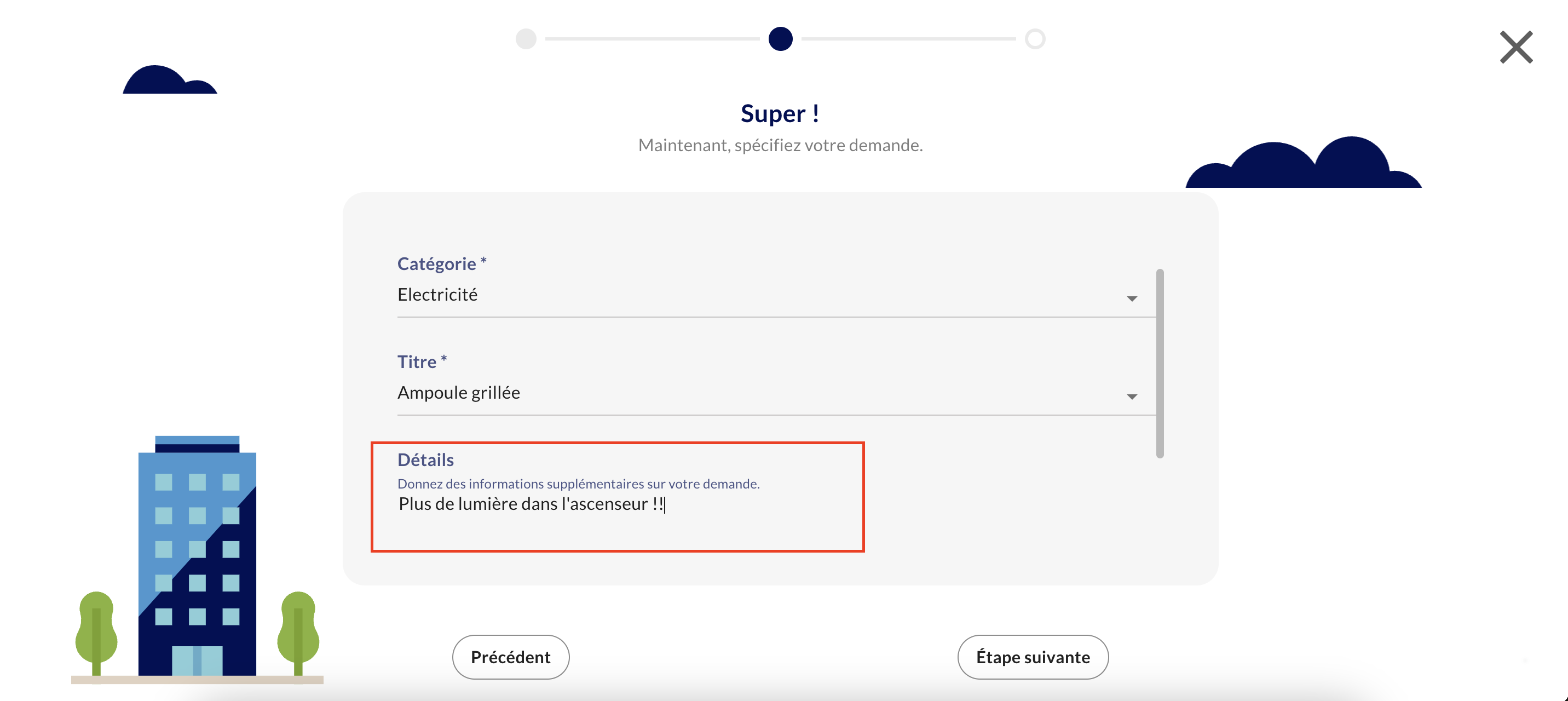This screenshot has height=701, width=1568.
Task: Click the form's vertical scrollbar
Action: [1160, 363]
